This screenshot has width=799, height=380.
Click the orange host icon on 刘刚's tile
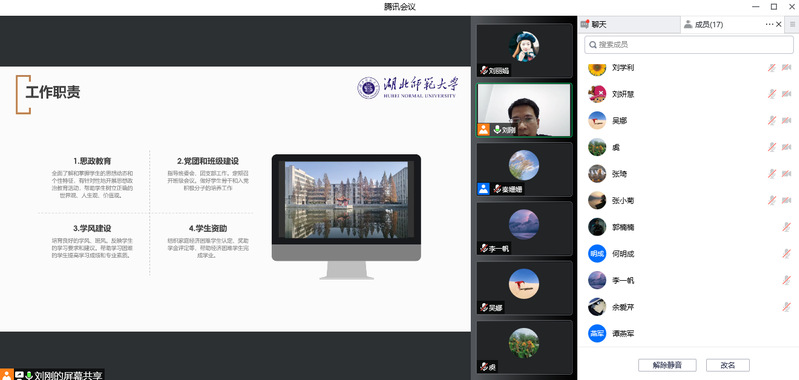(484, 129)
